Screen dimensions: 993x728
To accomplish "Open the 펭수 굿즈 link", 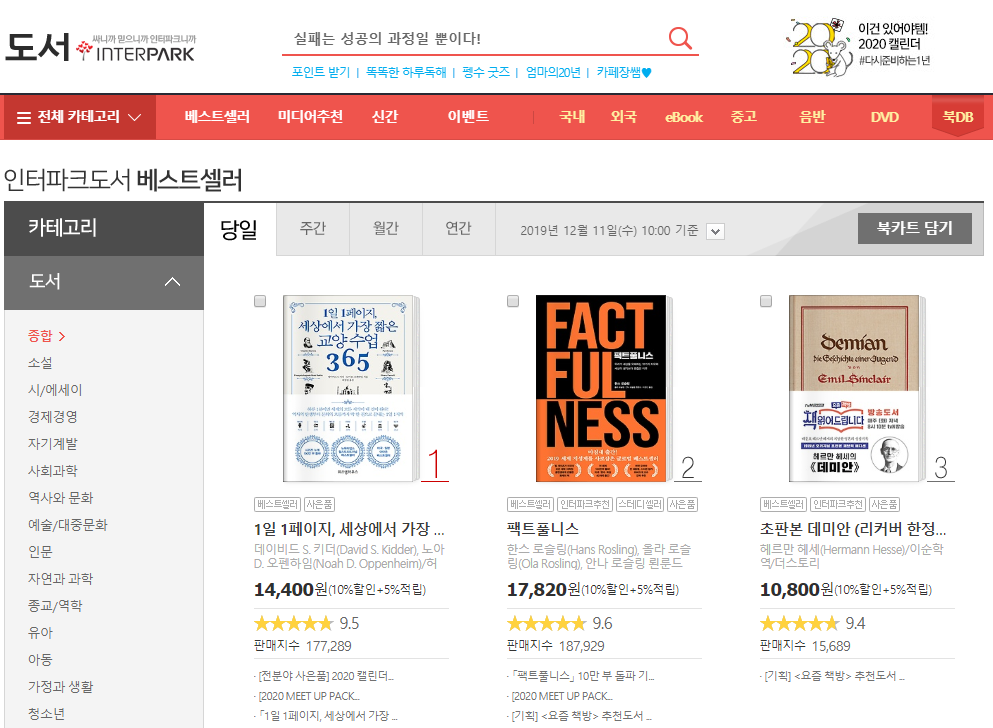I will [486, 72].
